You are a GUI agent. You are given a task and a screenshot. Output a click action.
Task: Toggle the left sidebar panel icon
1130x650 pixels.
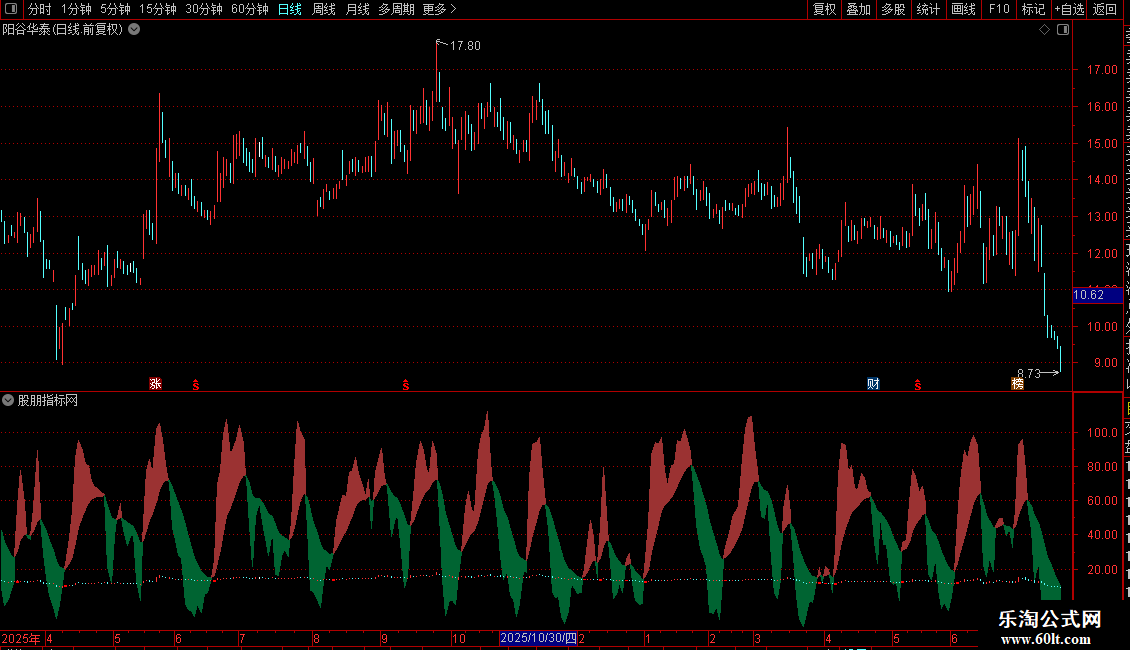coord(11,9)
